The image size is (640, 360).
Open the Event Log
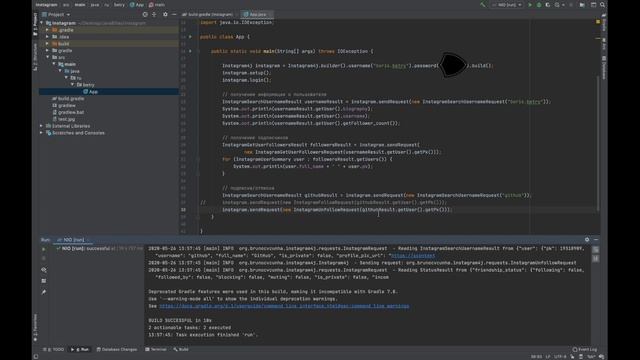[x=584, y=349]
